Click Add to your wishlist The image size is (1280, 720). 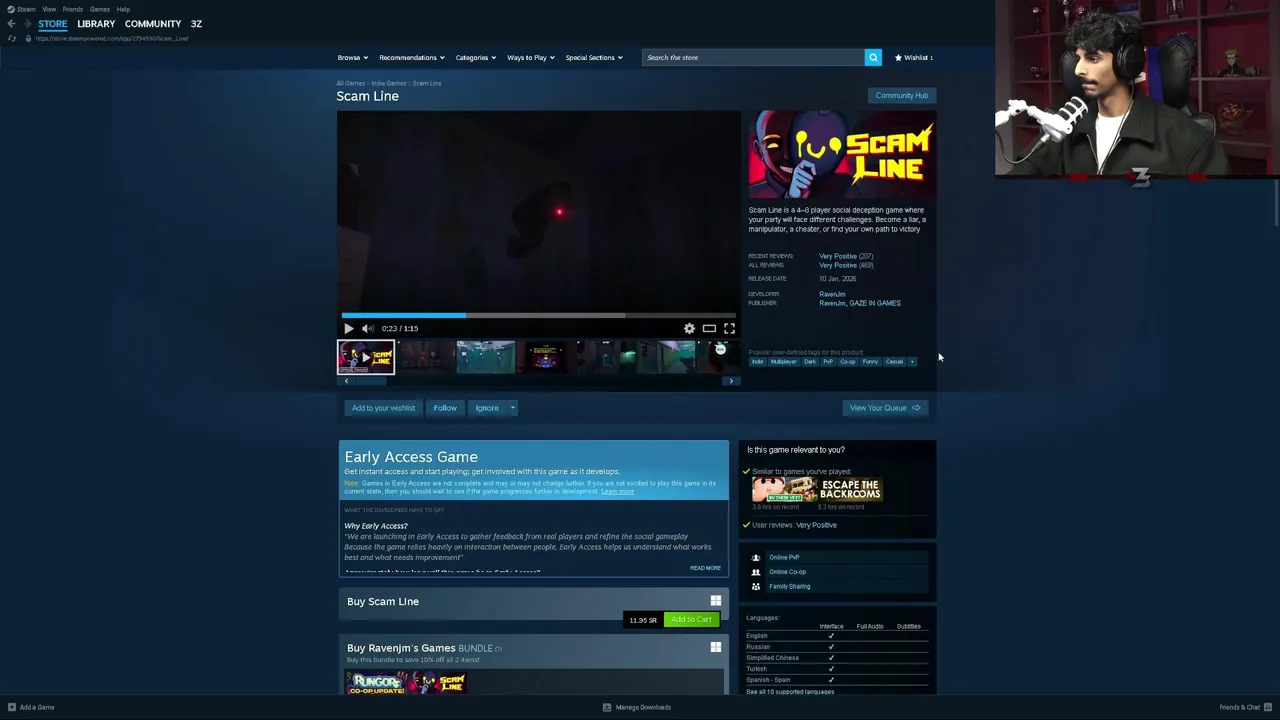[x=383, y=408]
